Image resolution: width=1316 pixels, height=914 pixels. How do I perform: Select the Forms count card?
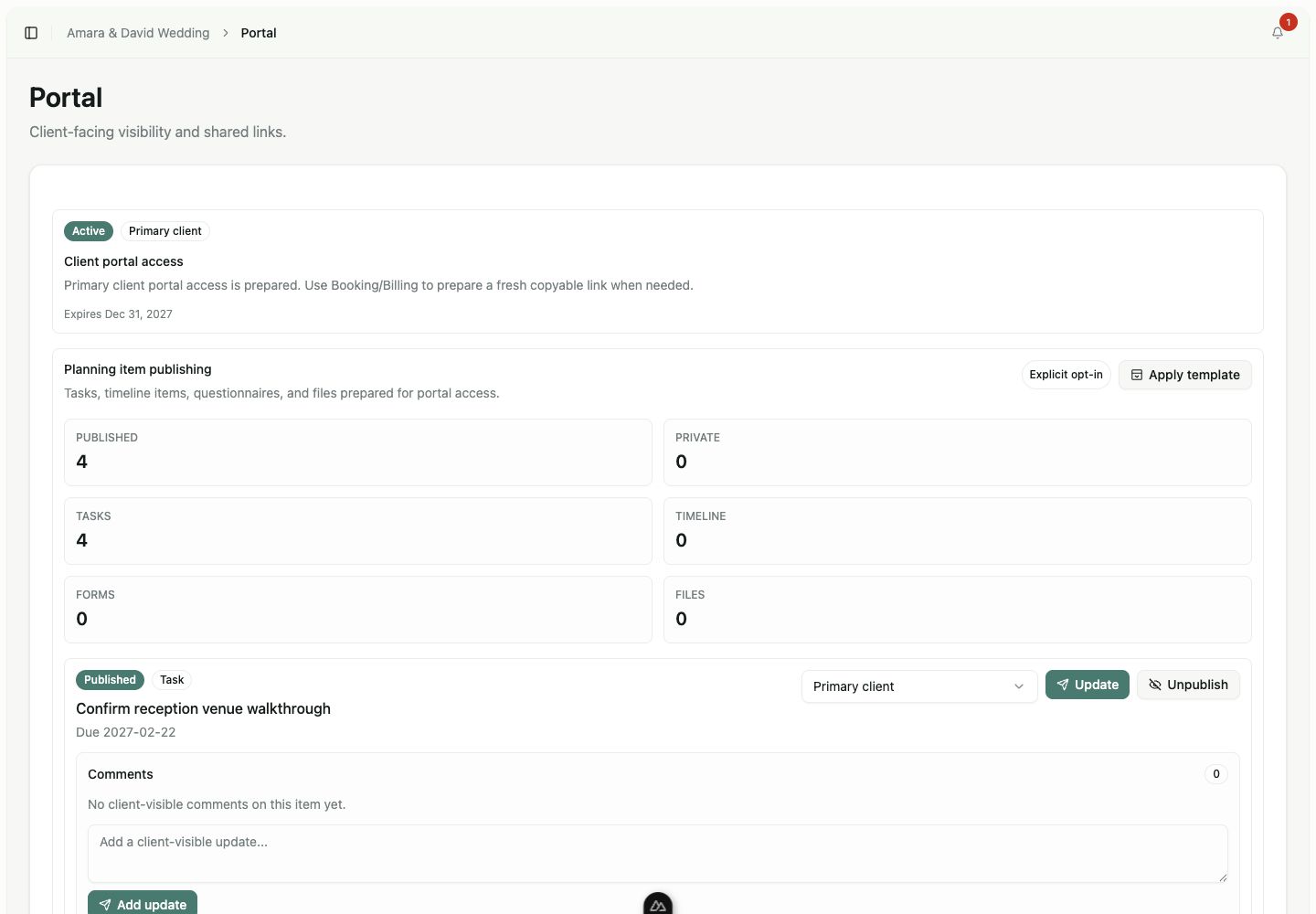click(358, 610)
